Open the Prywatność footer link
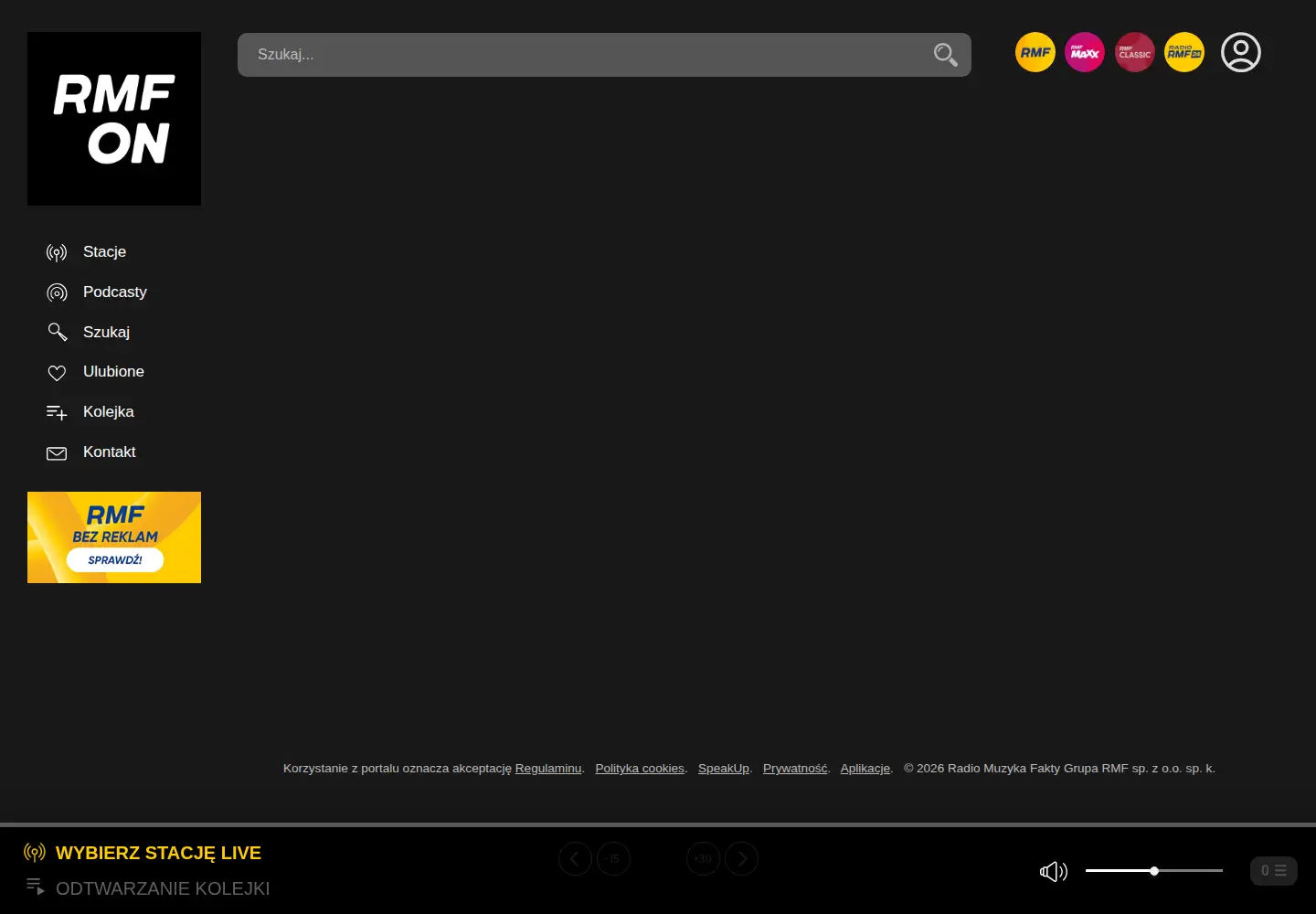Image resolution: width=1316 pixels, height=914 pixels. tap(795, 769)
